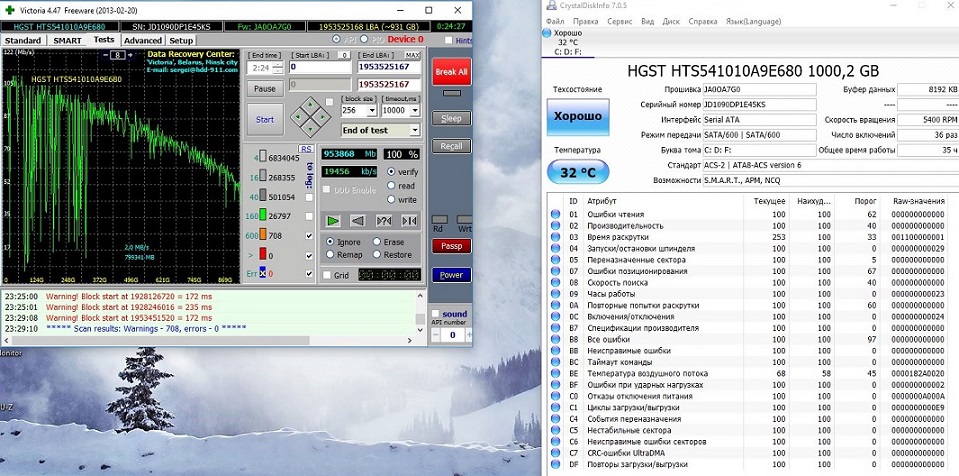959x476 pixels.
Task: Click the MAX button for End LBA
Action: coord(413,55)
